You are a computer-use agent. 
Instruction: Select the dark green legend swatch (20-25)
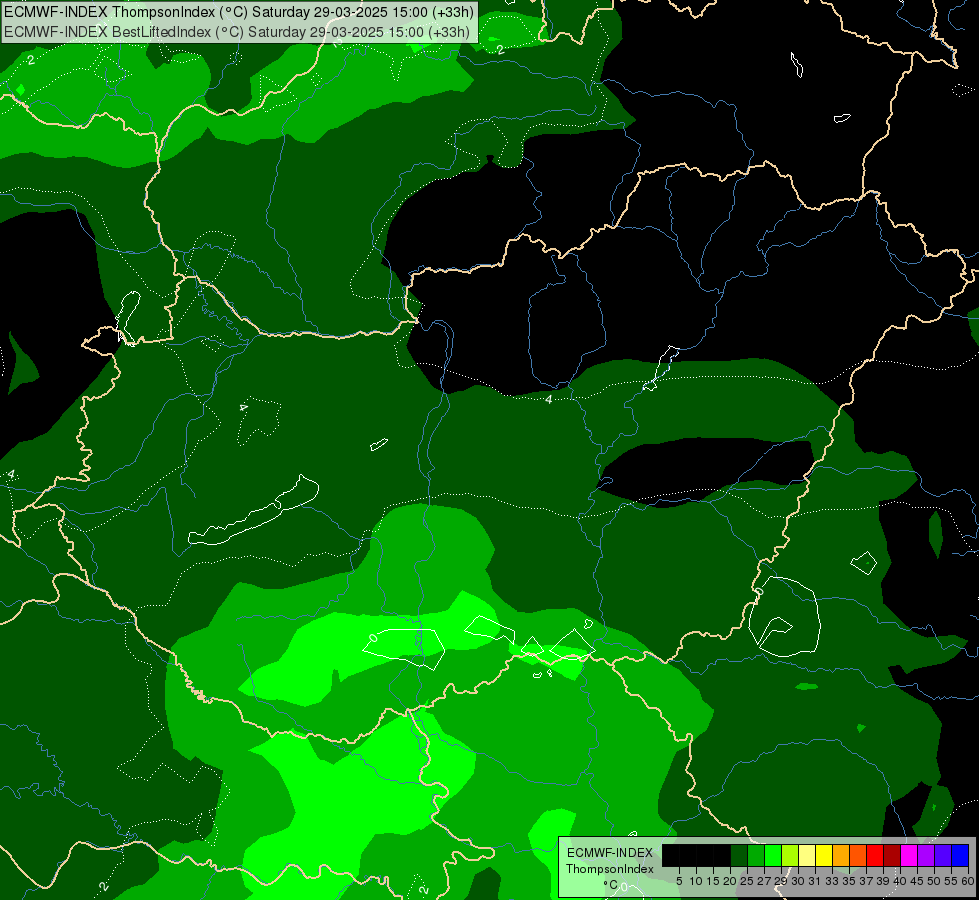point(739,855)
